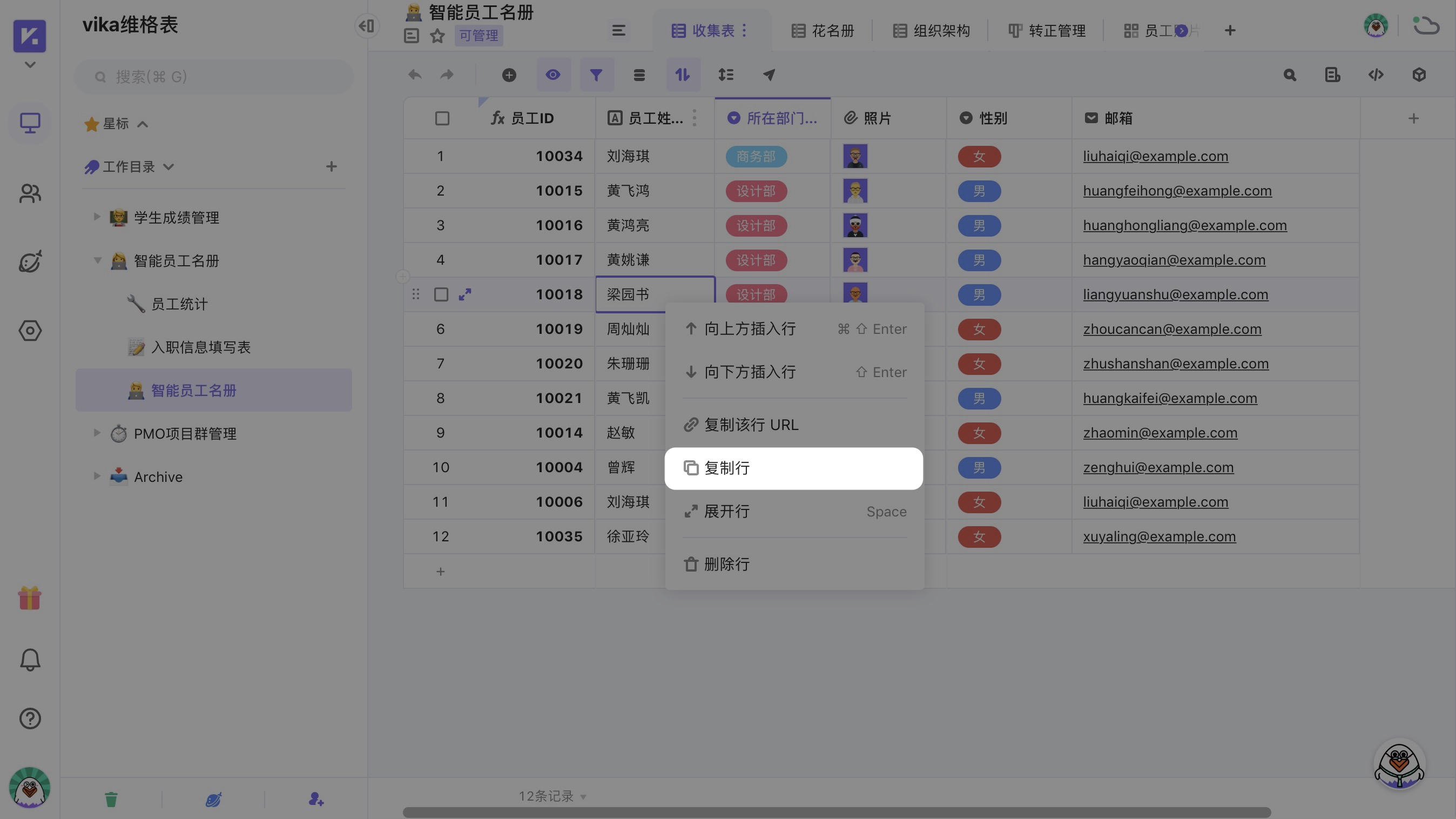Screen dimensions: 1456x819
Task: Adjust row height via the row-height icon
Action: pyautogui.click(x=726, y=75)
